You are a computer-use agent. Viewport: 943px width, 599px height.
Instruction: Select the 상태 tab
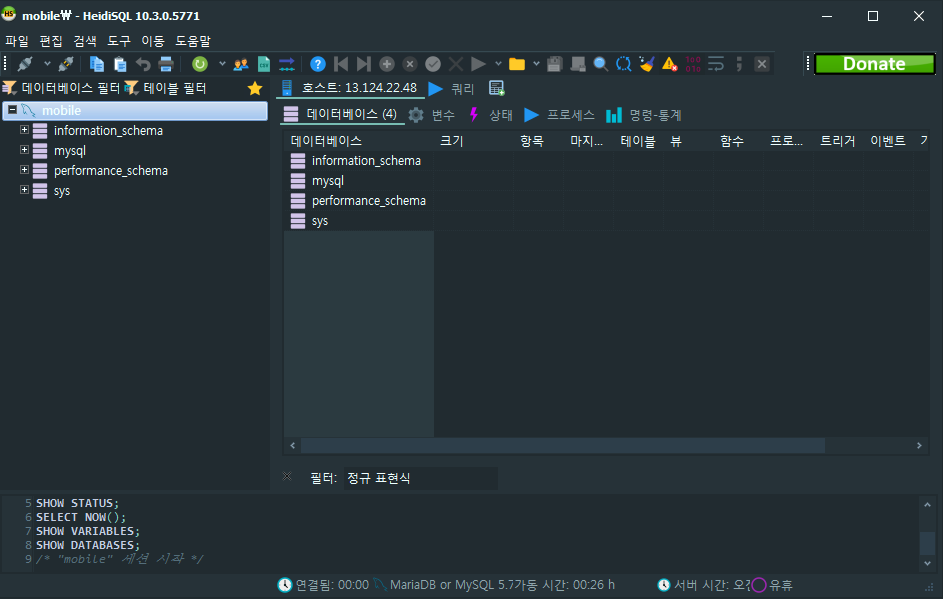(x=491, y=115)
